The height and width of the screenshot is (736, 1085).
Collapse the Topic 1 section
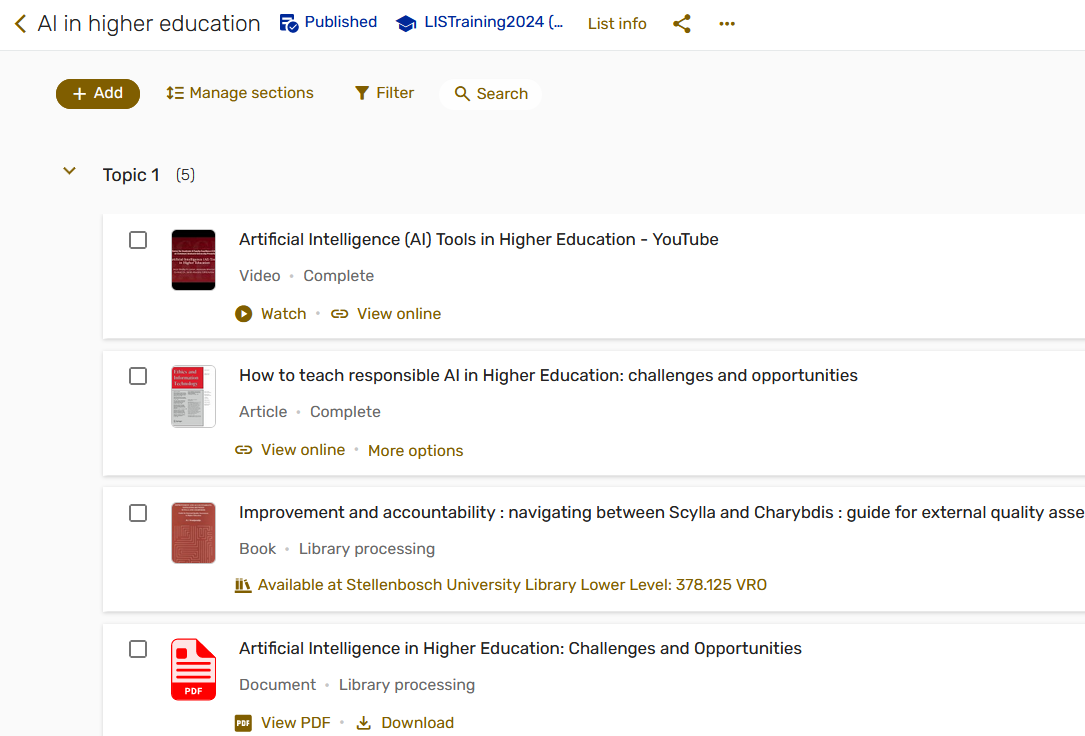click(69, 172)
